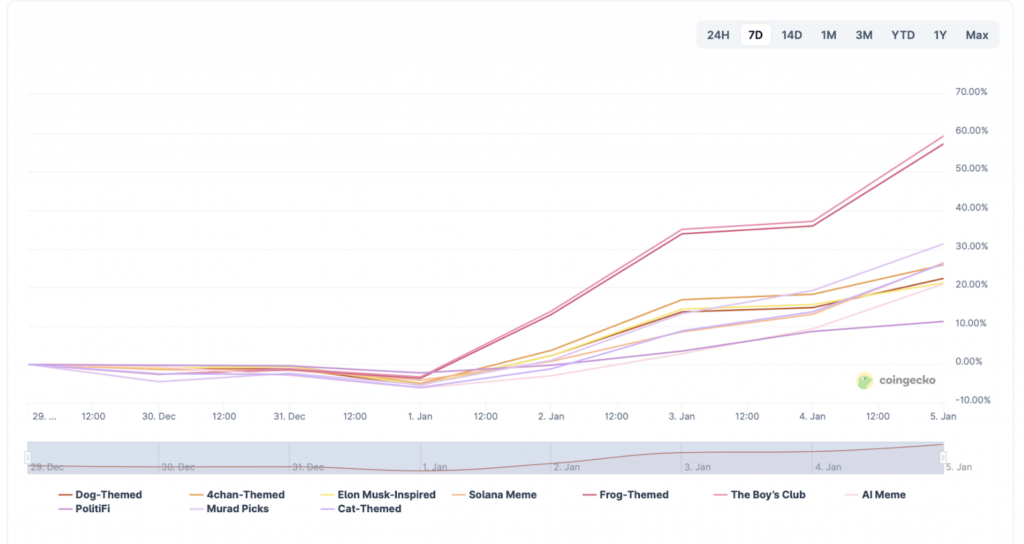Switch chart to YTD range

pyautogui.click(x=902, y=35)
